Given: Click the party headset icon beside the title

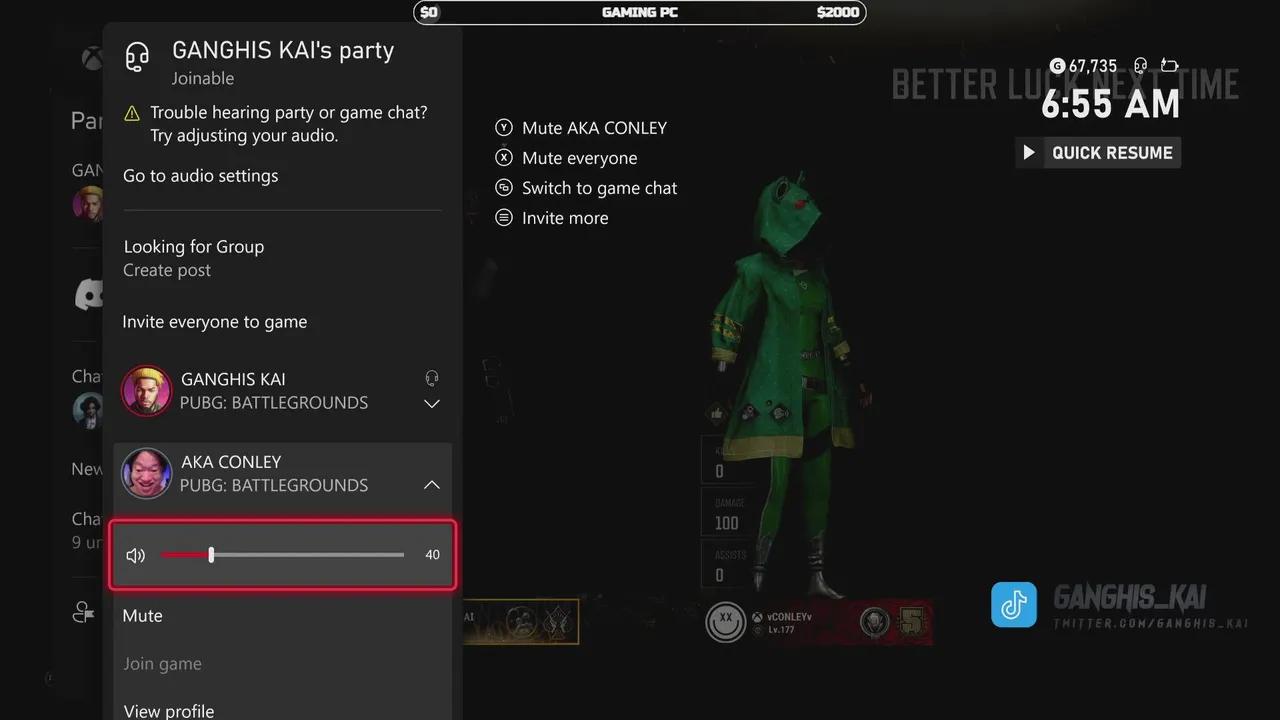Looking at the screenshot, I should (x=137, y=57).
